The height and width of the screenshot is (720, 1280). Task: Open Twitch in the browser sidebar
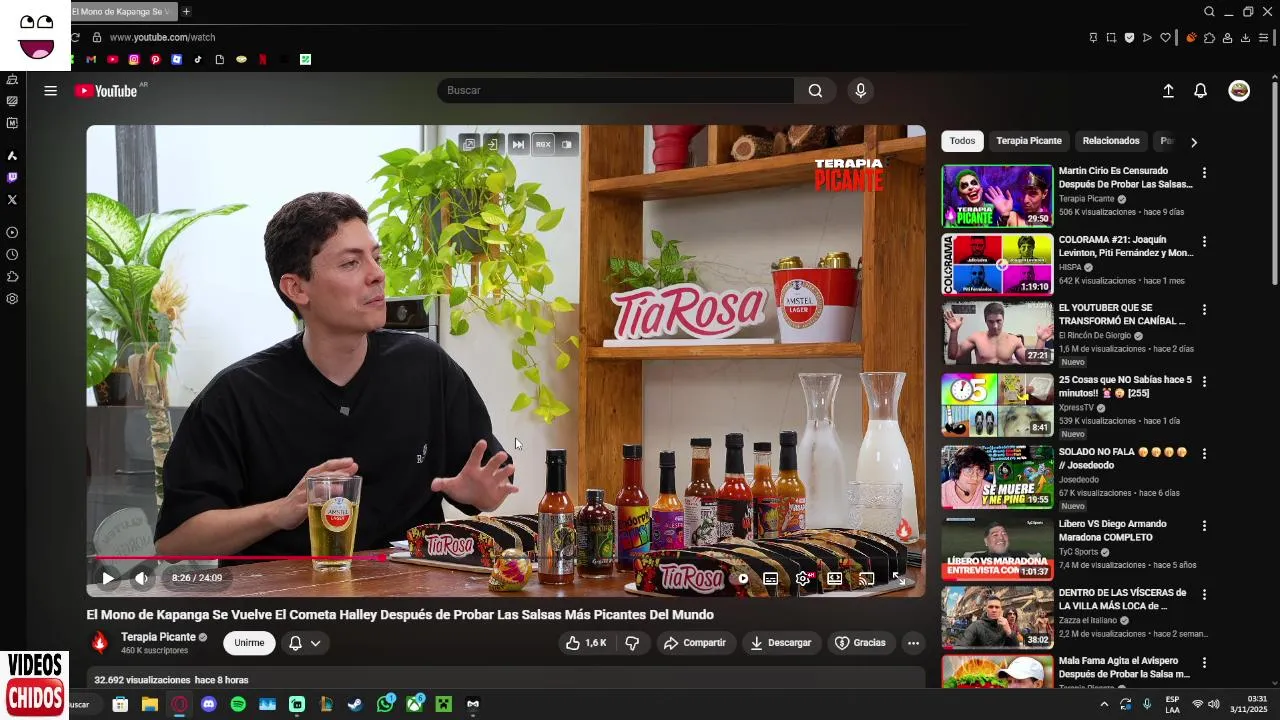[12, 177]
